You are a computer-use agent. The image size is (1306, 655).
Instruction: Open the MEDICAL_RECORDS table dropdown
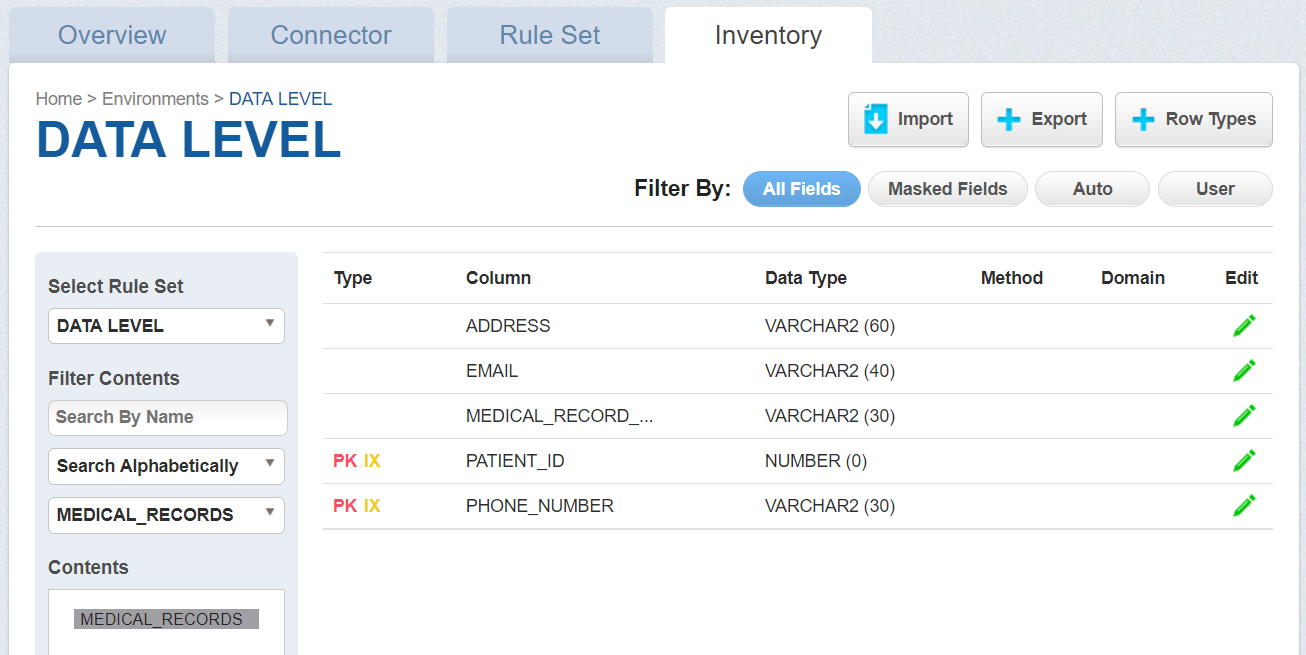pos(166,515)
